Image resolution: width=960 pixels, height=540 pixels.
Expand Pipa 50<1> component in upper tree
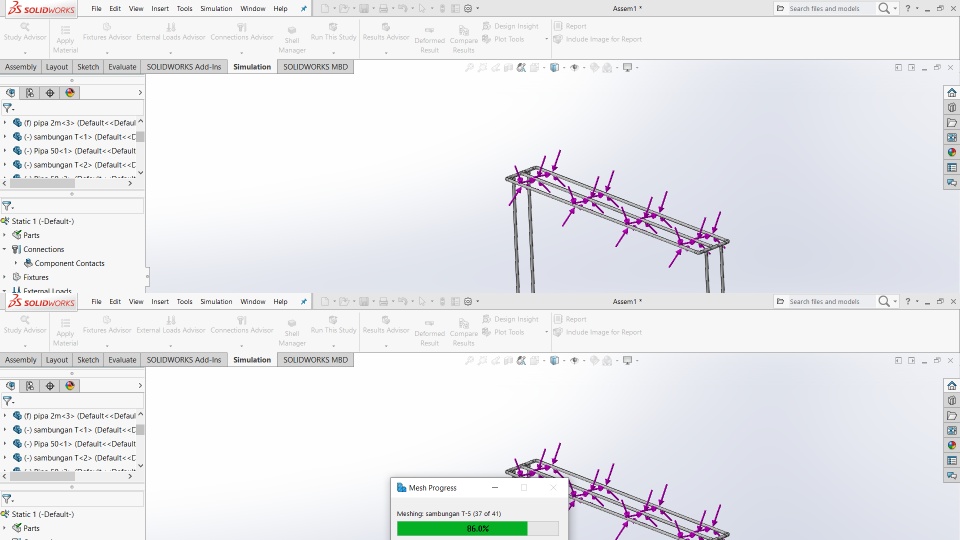pyautogui.click(x=5, y=151)
